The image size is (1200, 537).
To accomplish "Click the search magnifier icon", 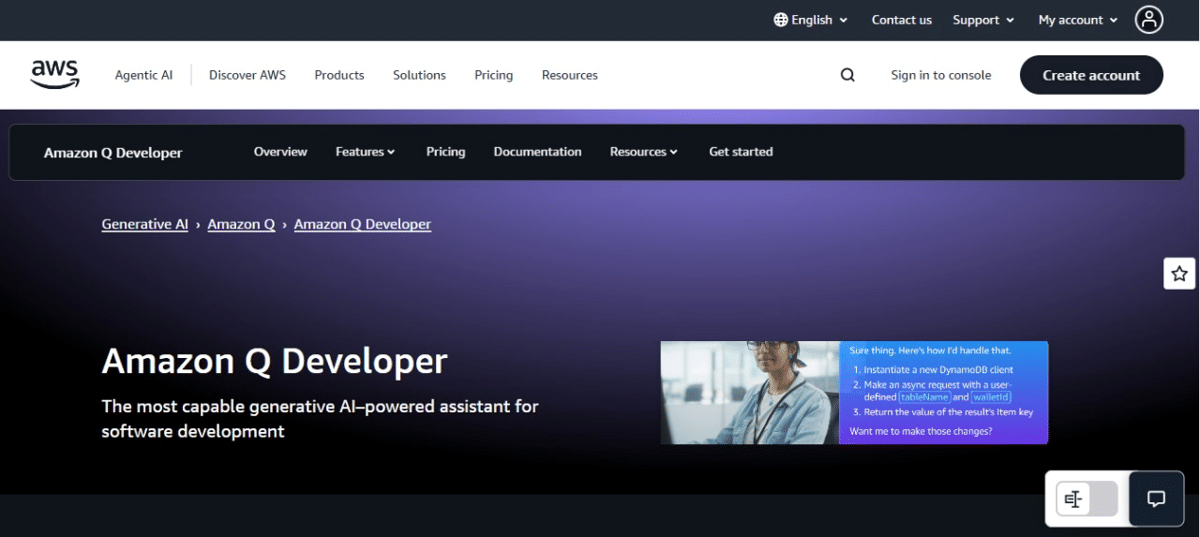I will pyautogui.click(x=848, y=75).
